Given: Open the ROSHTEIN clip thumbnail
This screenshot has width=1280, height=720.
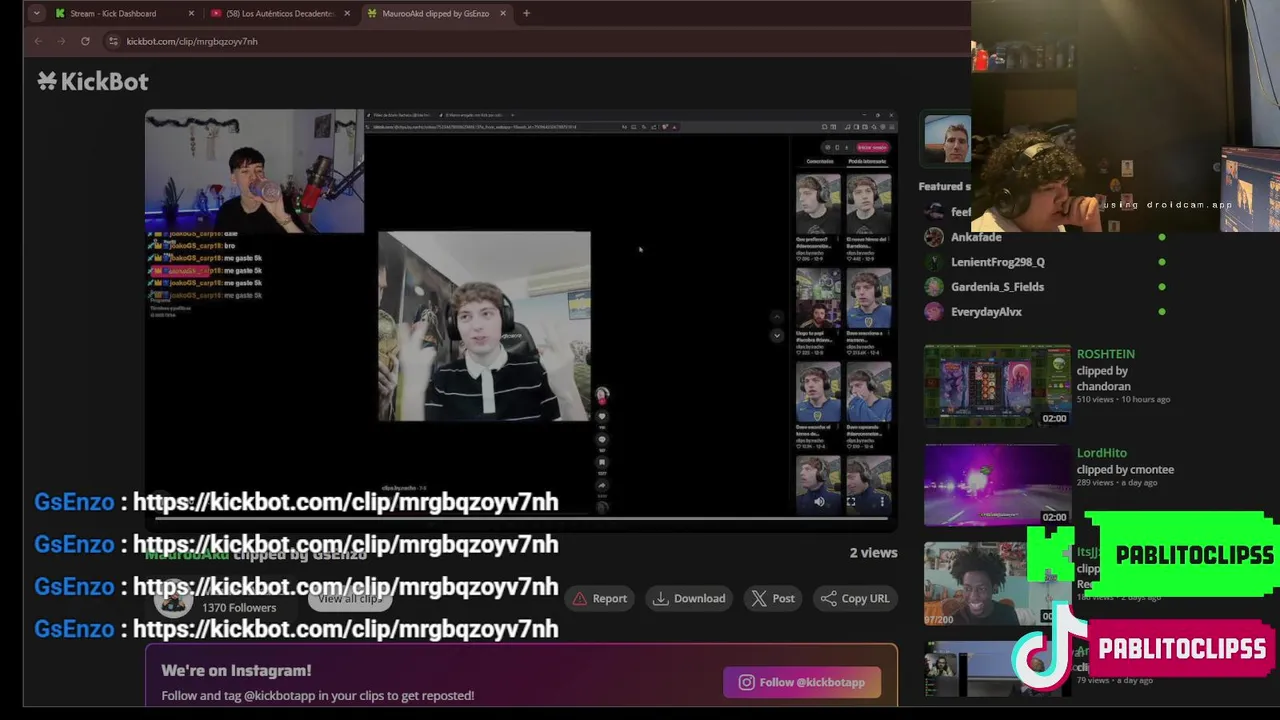Looking at the screenshot, I should point(997,385).
